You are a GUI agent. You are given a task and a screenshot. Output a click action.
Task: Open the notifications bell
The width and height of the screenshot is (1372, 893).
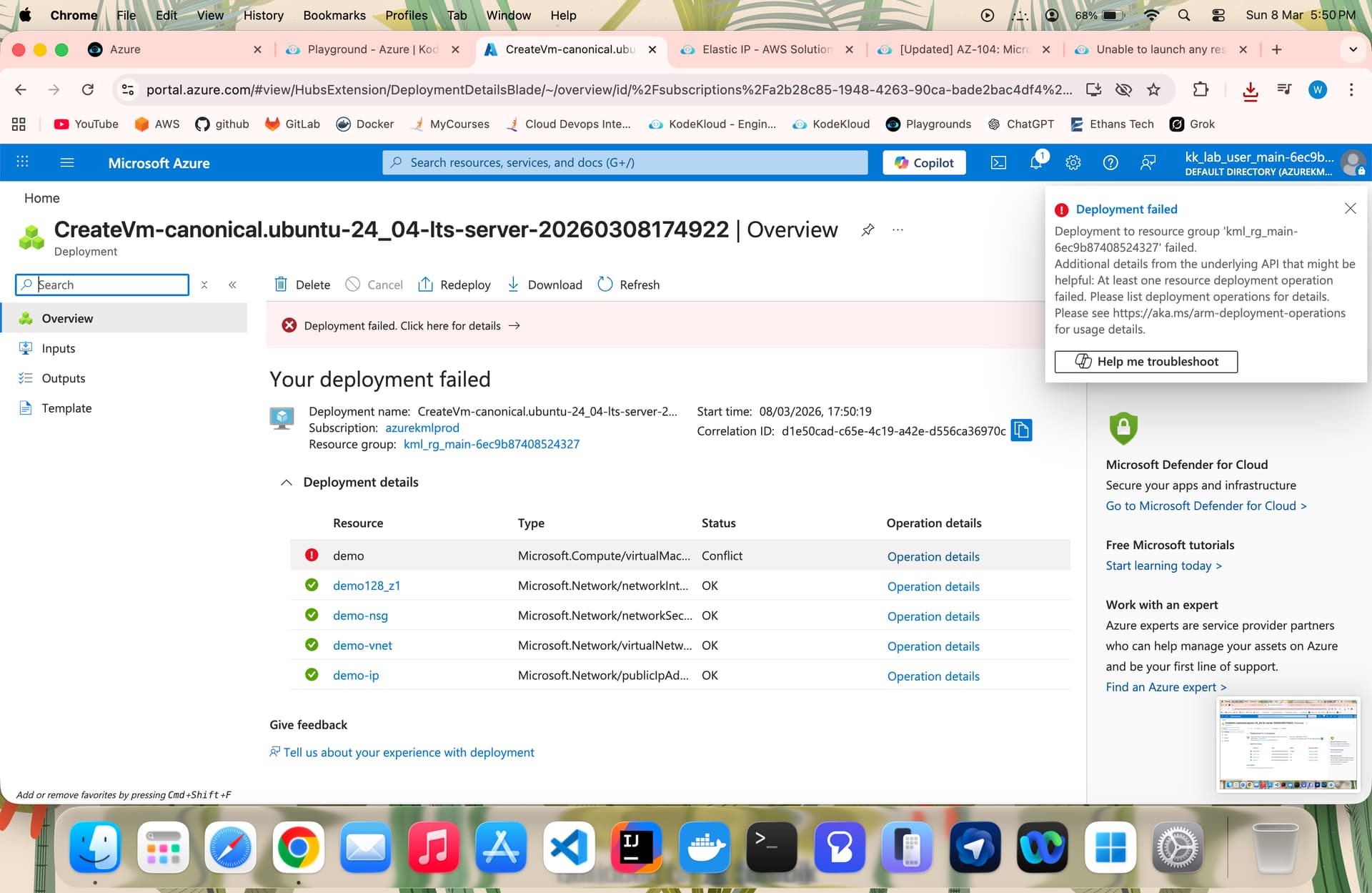(x=1036, y=162)
